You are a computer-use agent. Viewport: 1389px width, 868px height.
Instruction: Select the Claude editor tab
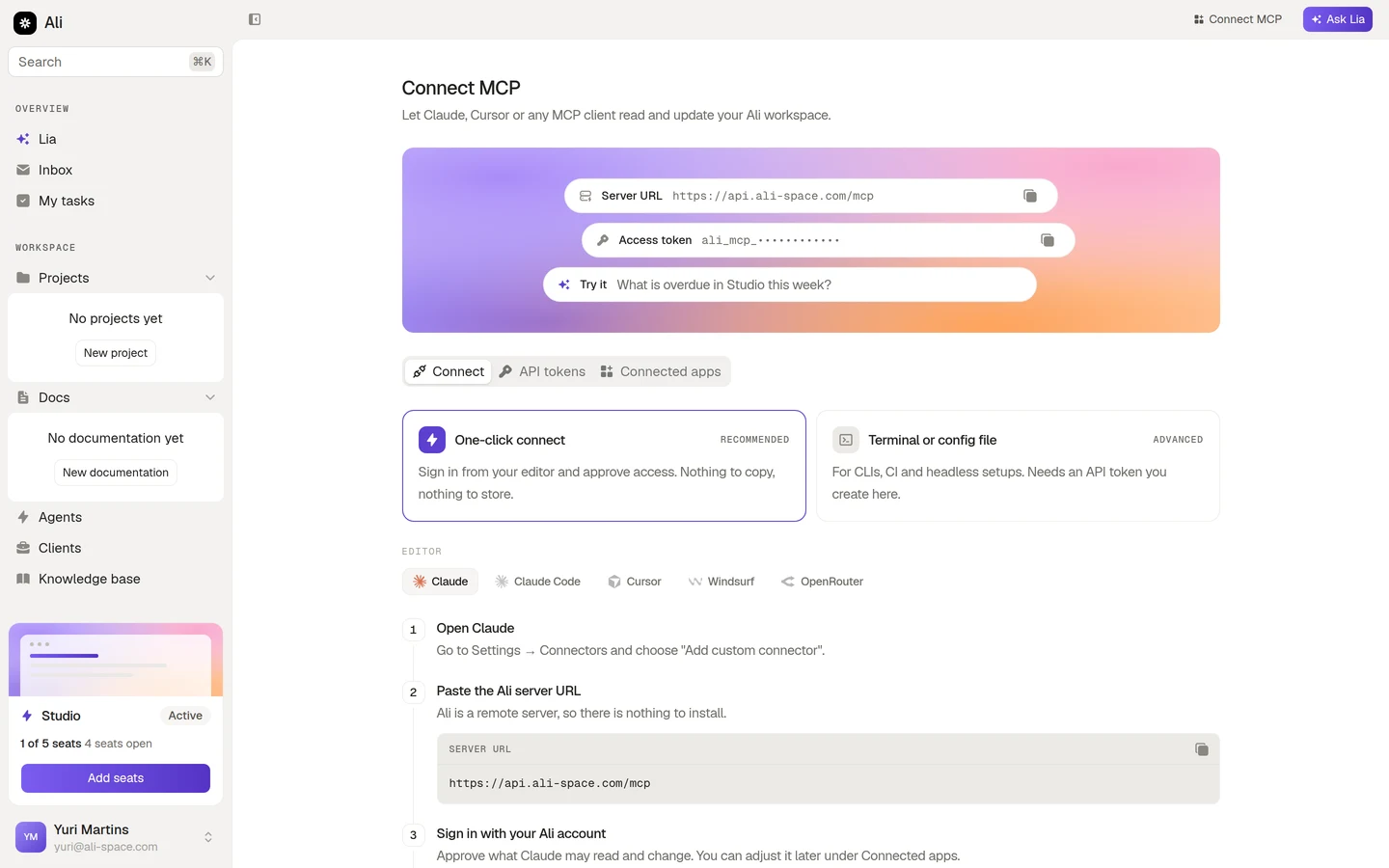tap(441, 582)
